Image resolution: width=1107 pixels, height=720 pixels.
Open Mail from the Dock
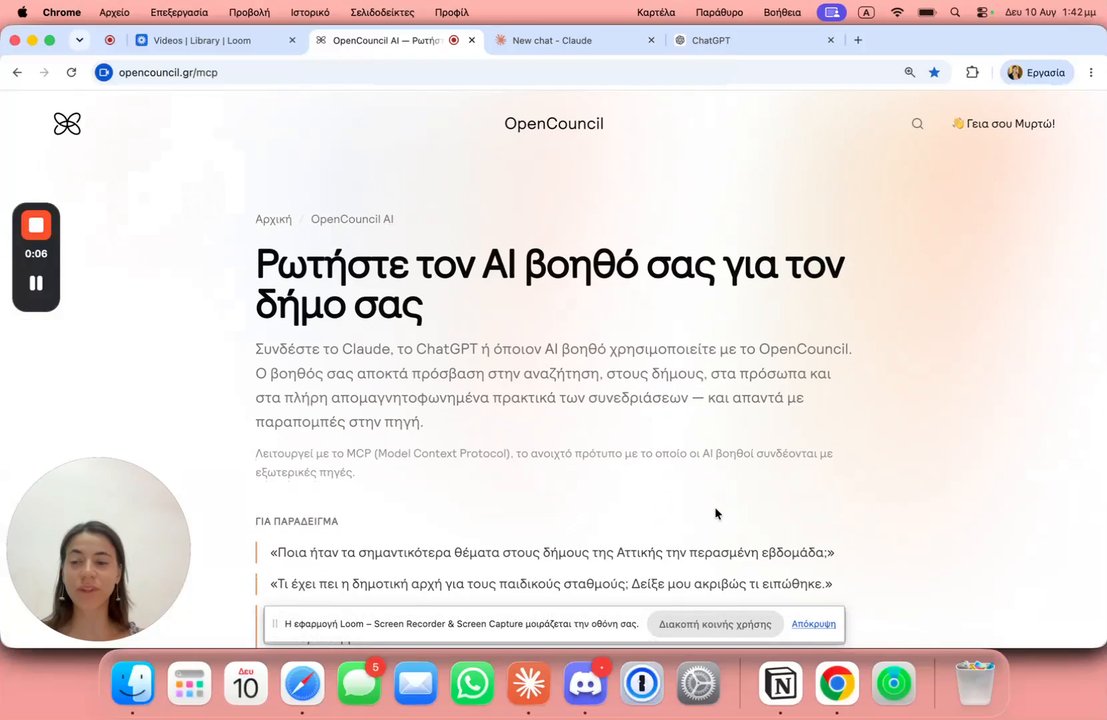click(415, 683)
